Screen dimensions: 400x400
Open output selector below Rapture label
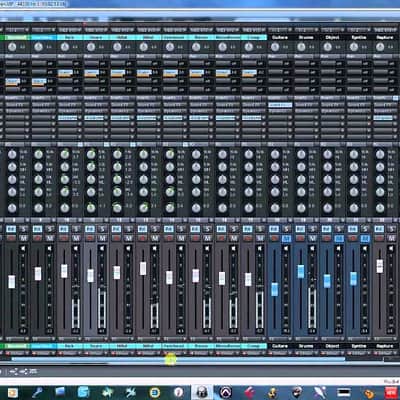pos(385,353)
